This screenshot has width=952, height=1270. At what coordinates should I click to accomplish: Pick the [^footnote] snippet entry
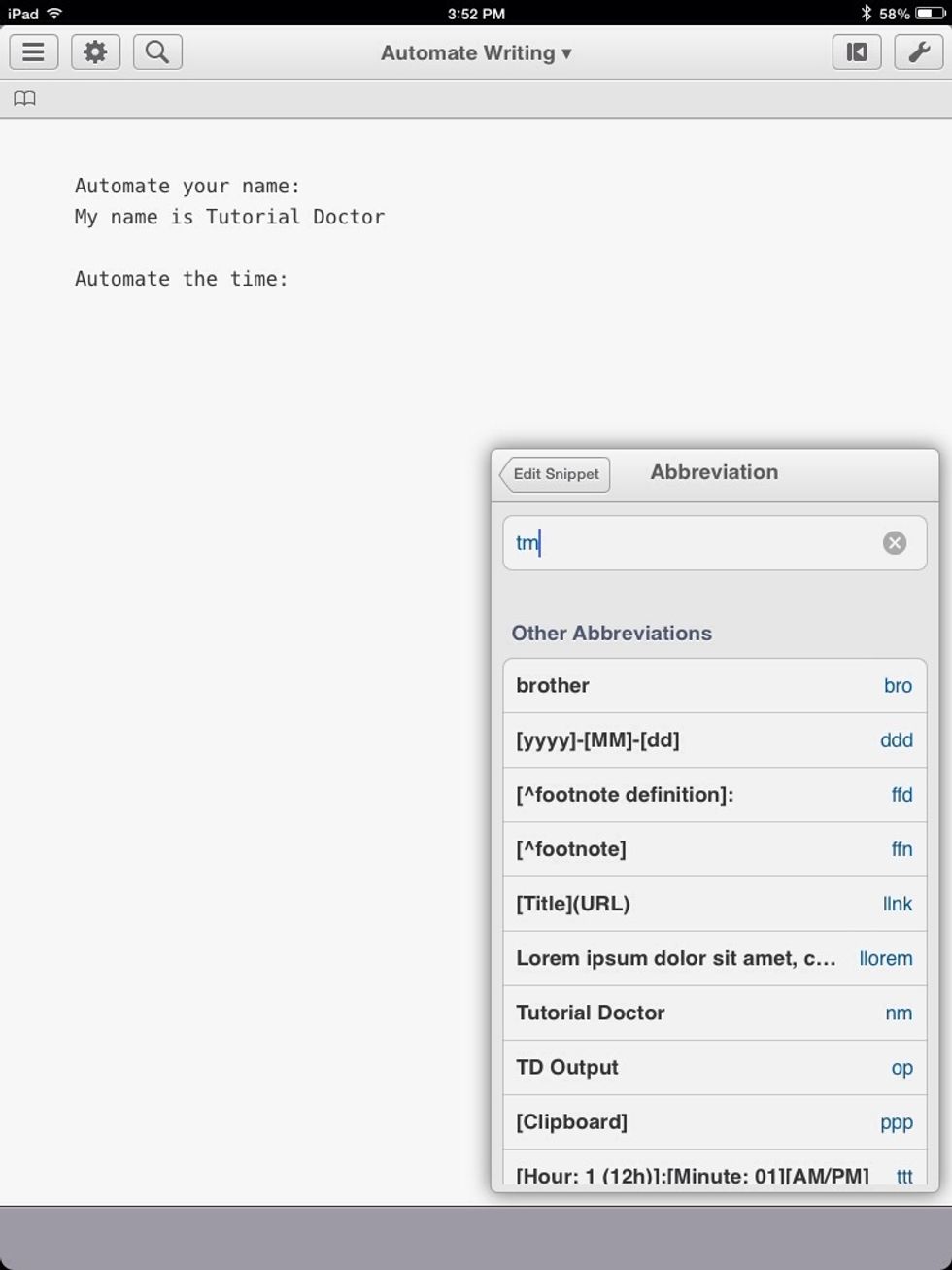pyautogui.click(x=714, y=849)
